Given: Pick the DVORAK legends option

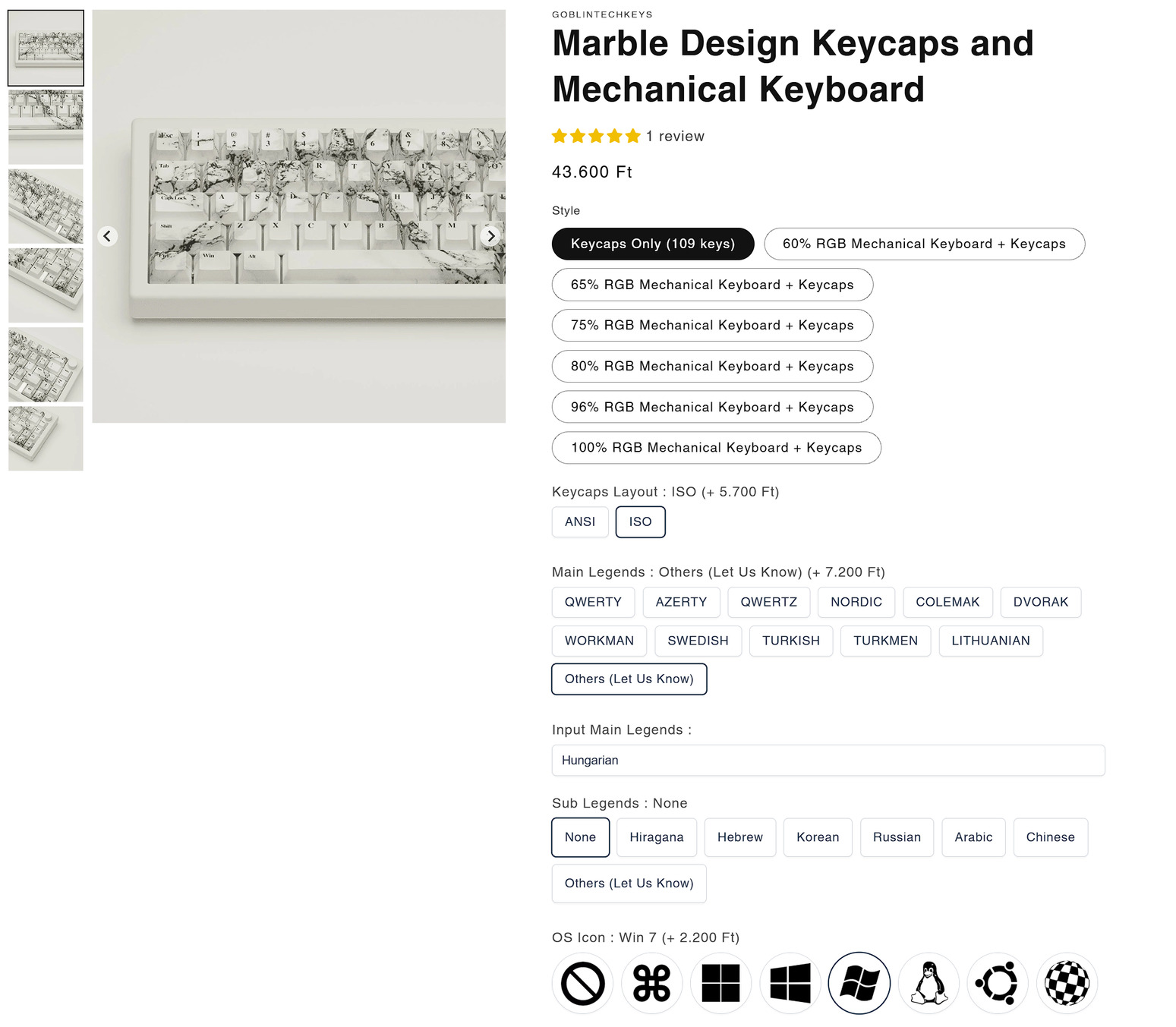Looking at the screenshot, I should point(1040,602).
